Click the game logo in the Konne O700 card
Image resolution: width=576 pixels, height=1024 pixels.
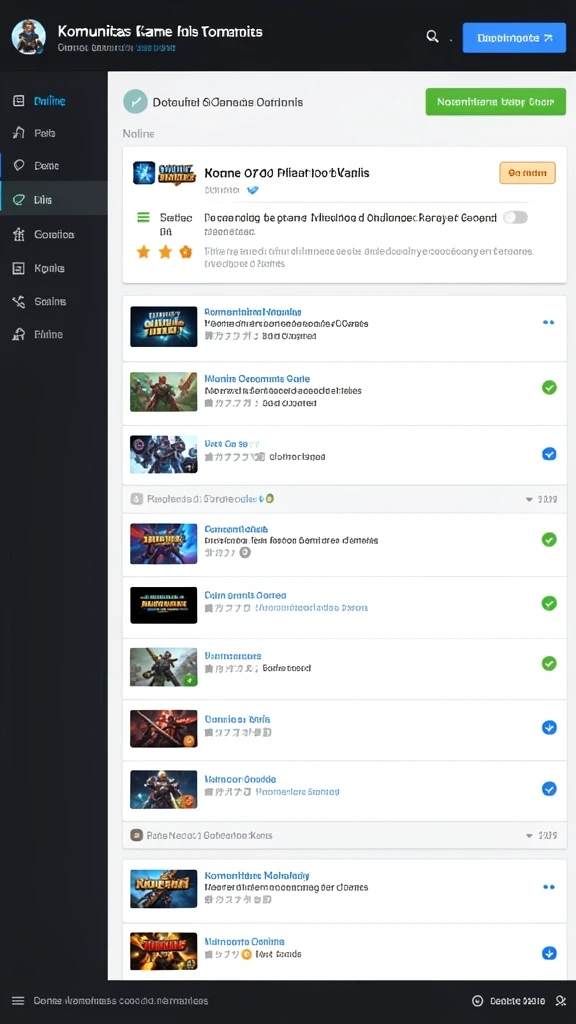click(x=164, y=173)
